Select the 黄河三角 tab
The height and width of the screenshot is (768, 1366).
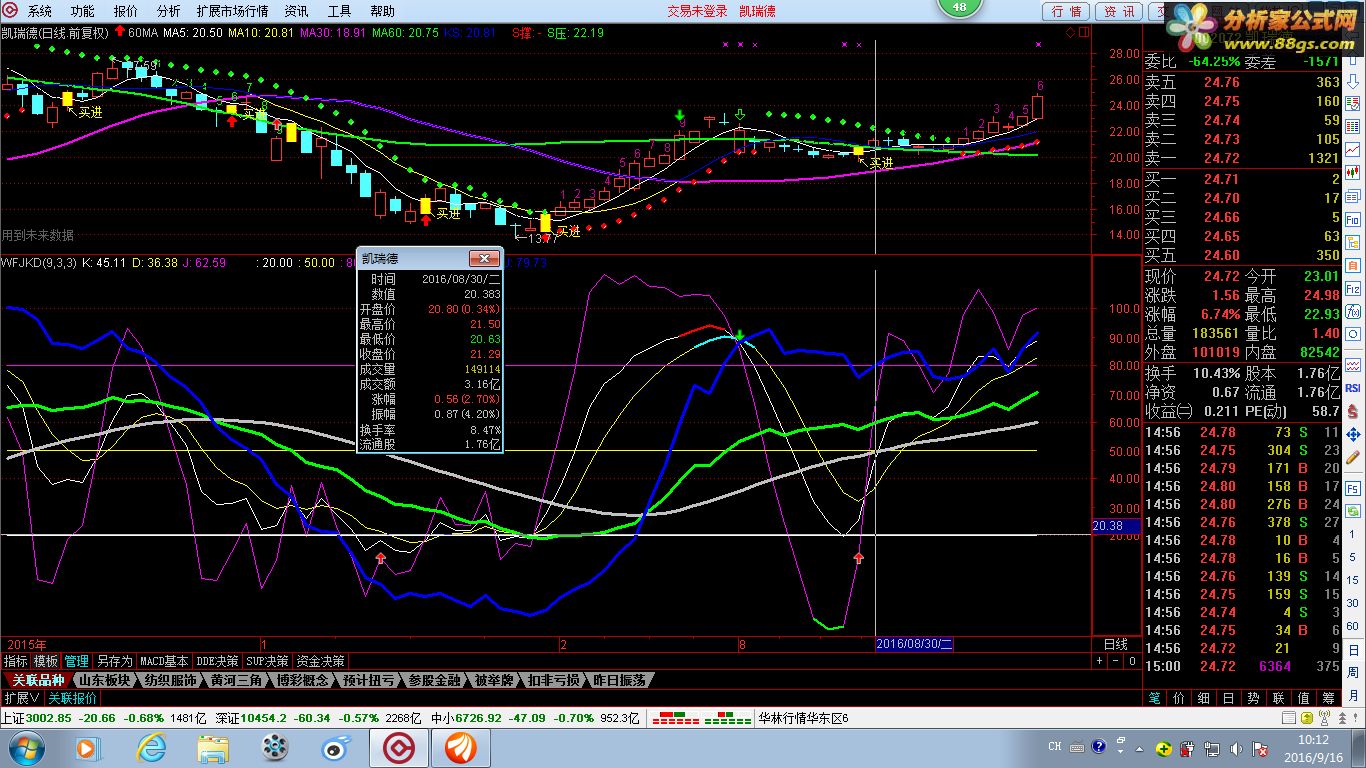pyautogui.click(x=236, y=680)
